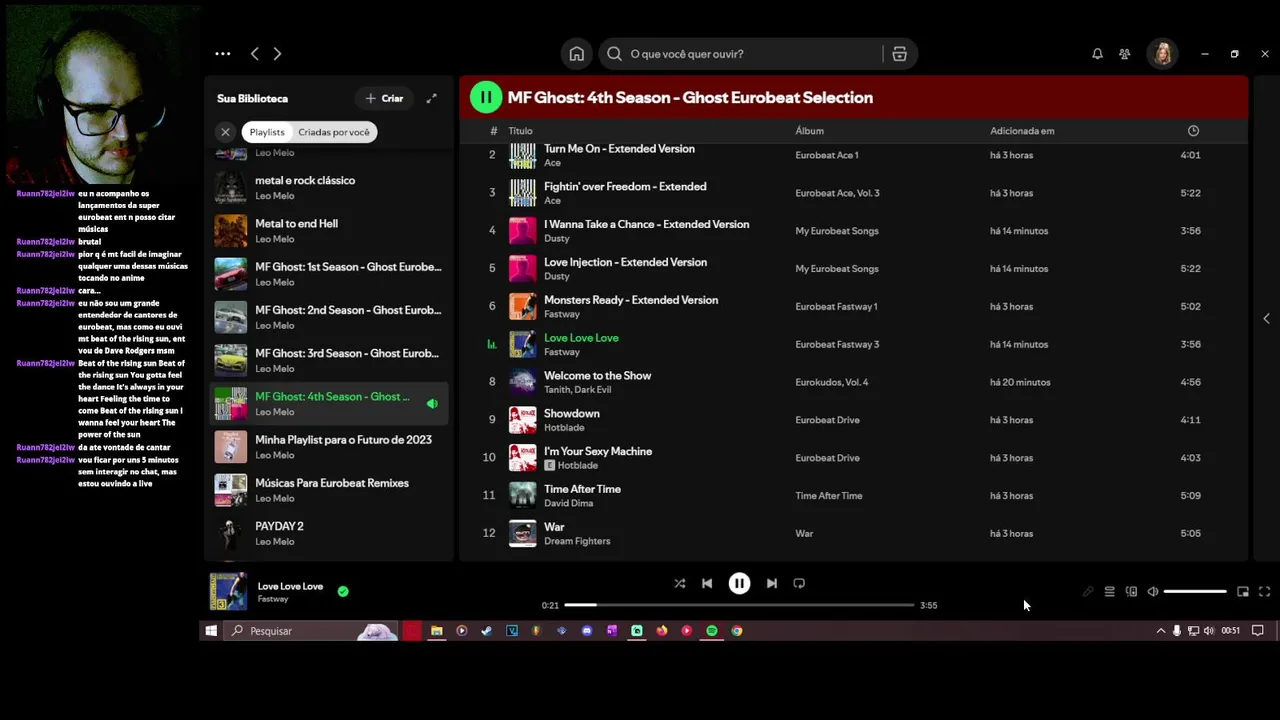
Task: Skip to next track
Action: pos(771,583)
